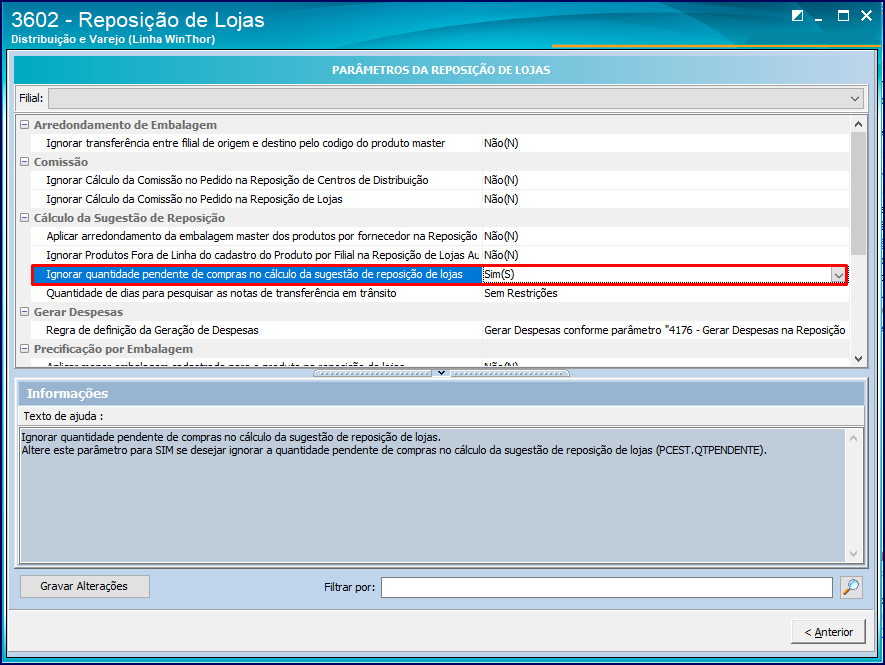This screenshot has height=665, width=885.
Task: Click Precificação por Embalagem group title
Action: tap(113, 349)
